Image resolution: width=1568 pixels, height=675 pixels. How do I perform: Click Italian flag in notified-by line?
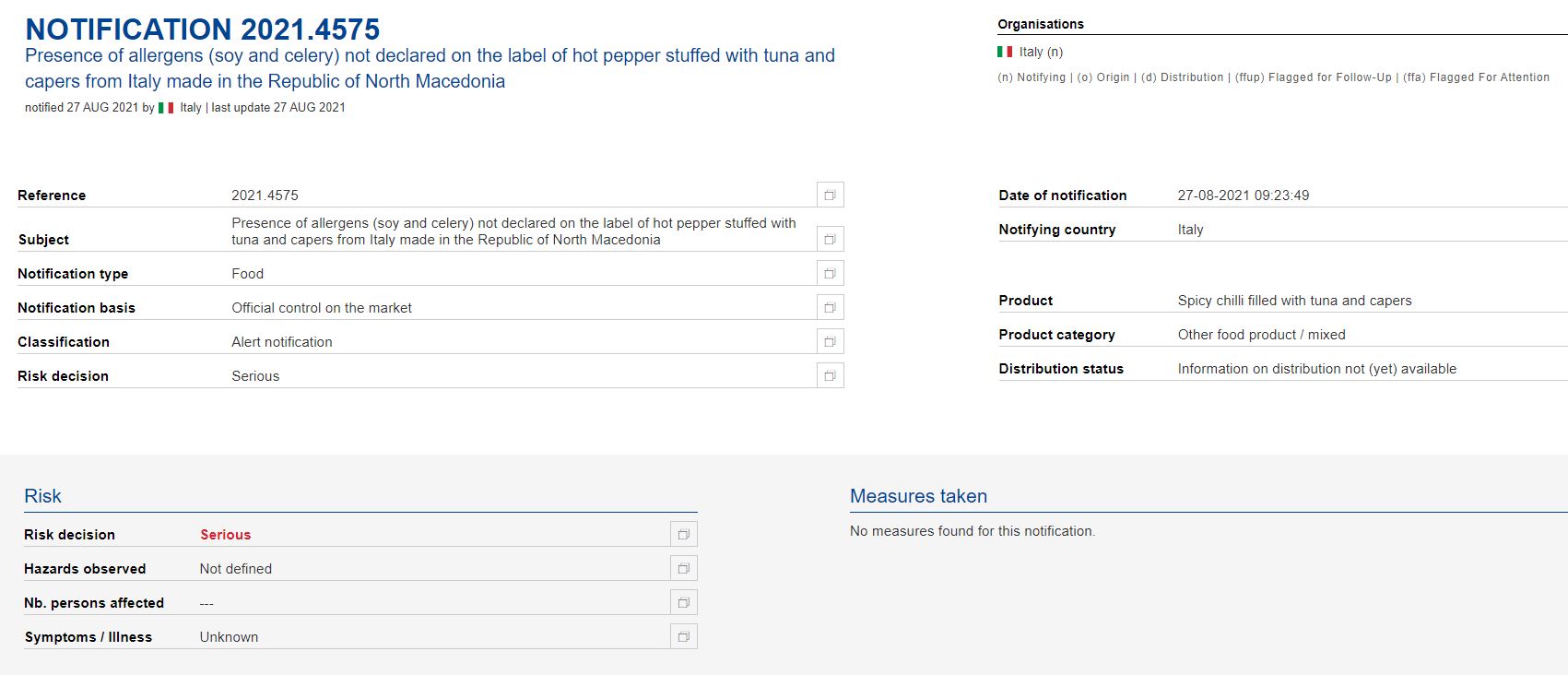pyautogui.click(x=166, y=108)
